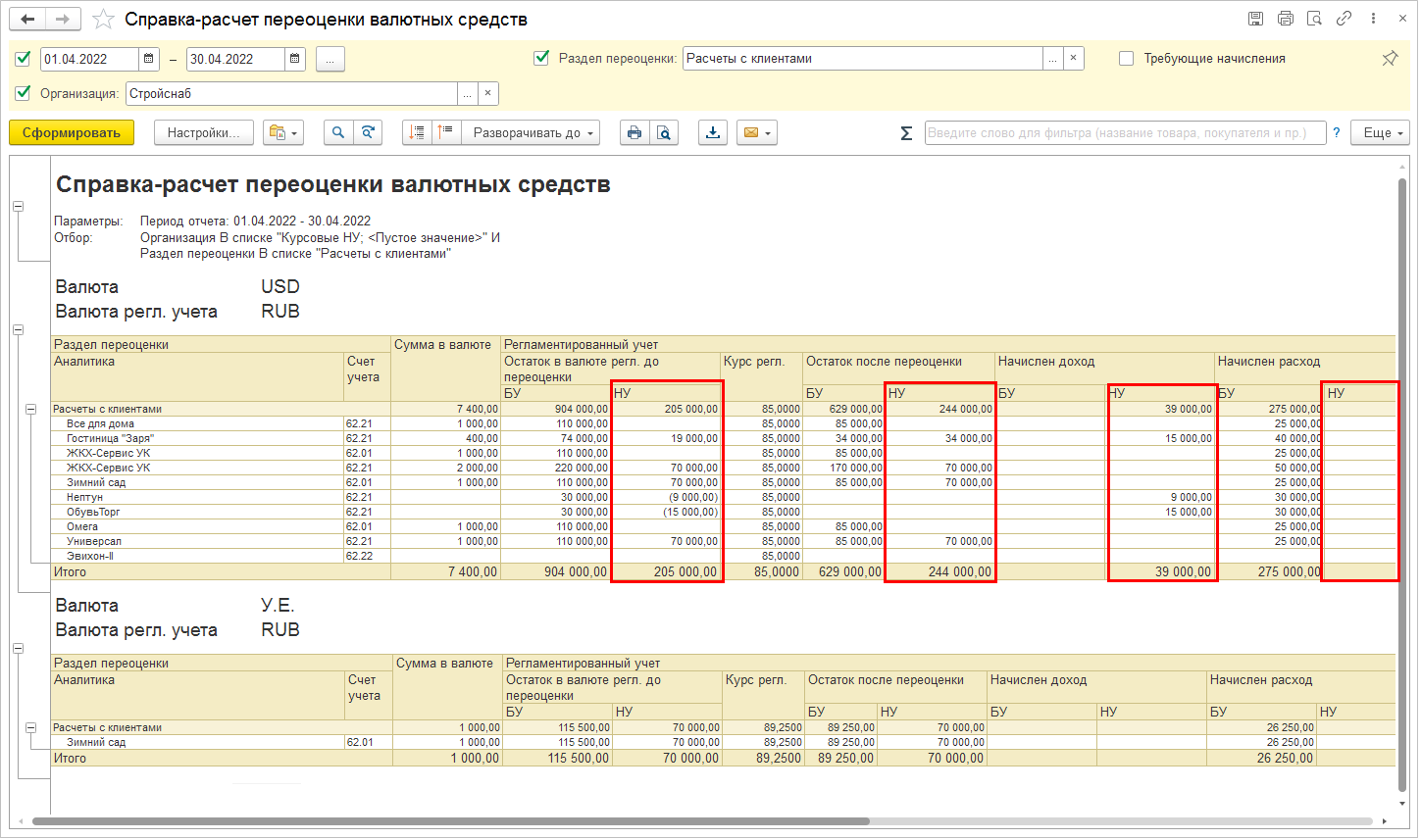Open the three-dot window menu at top right
Viewport: 1421px width, 840px height.
(1373, 19)
